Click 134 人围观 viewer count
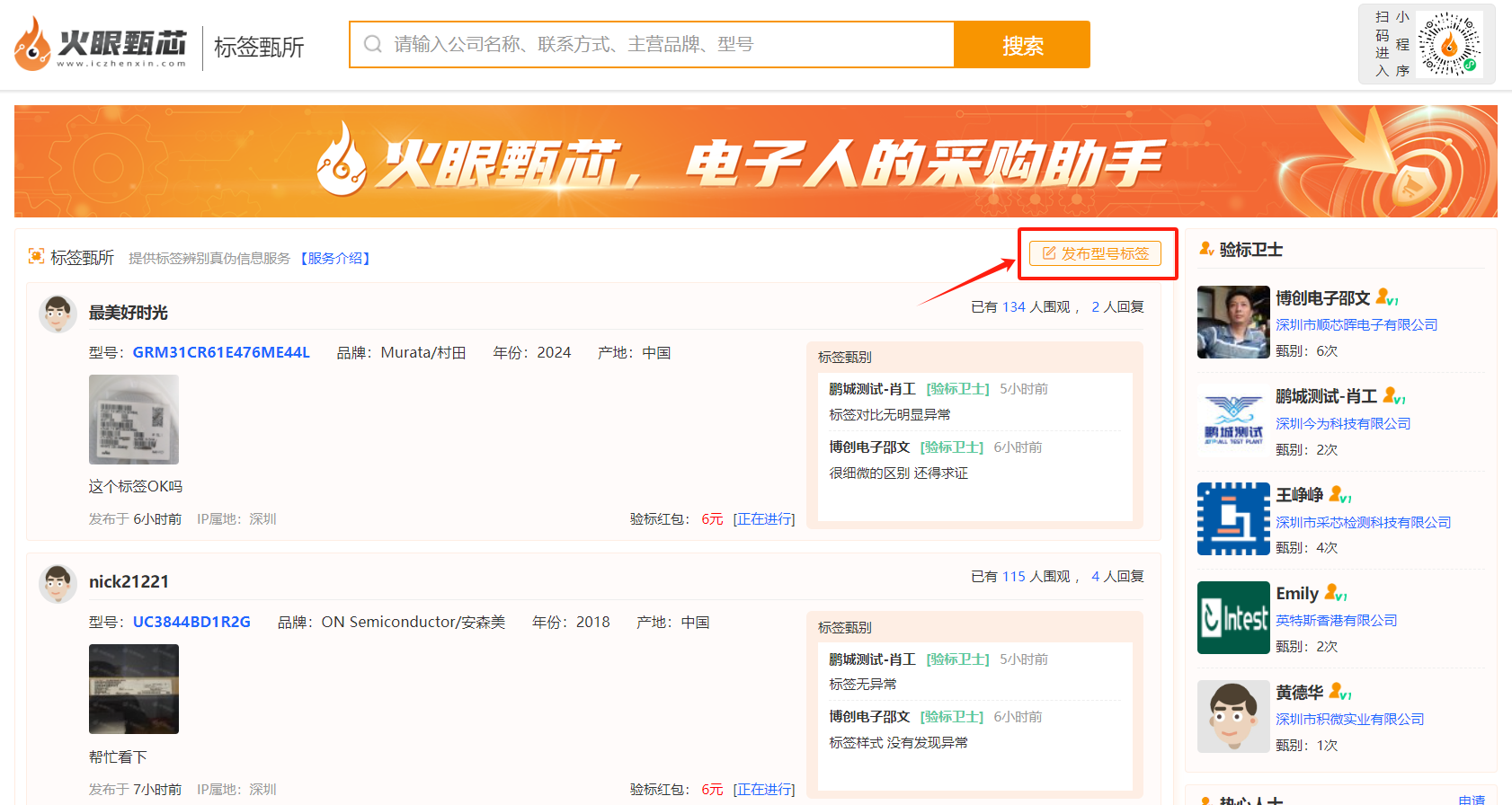This screenshot has width=1512, height=805. coord(1037,307)
